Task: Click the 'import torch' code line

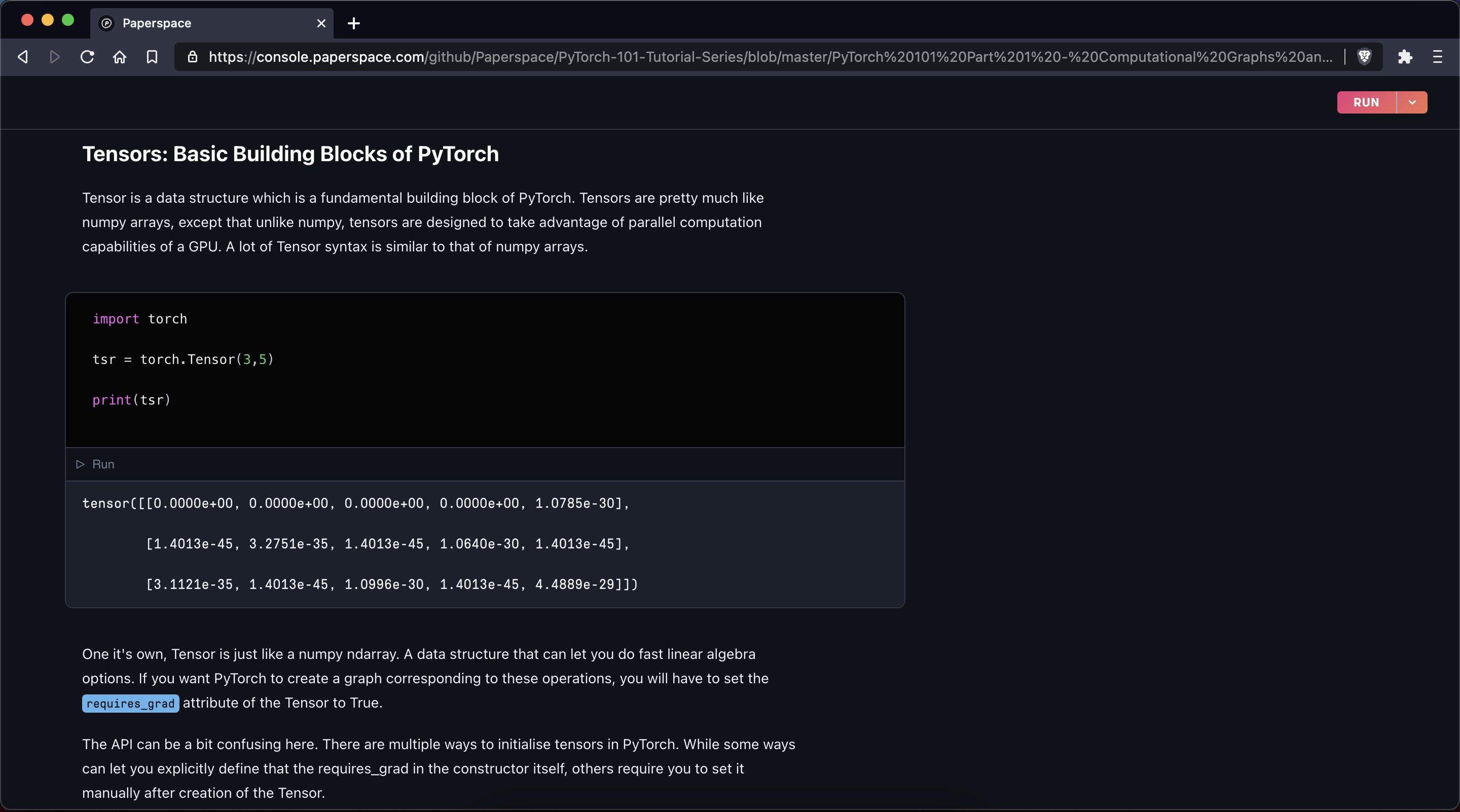Action: [x=140, y=319]
